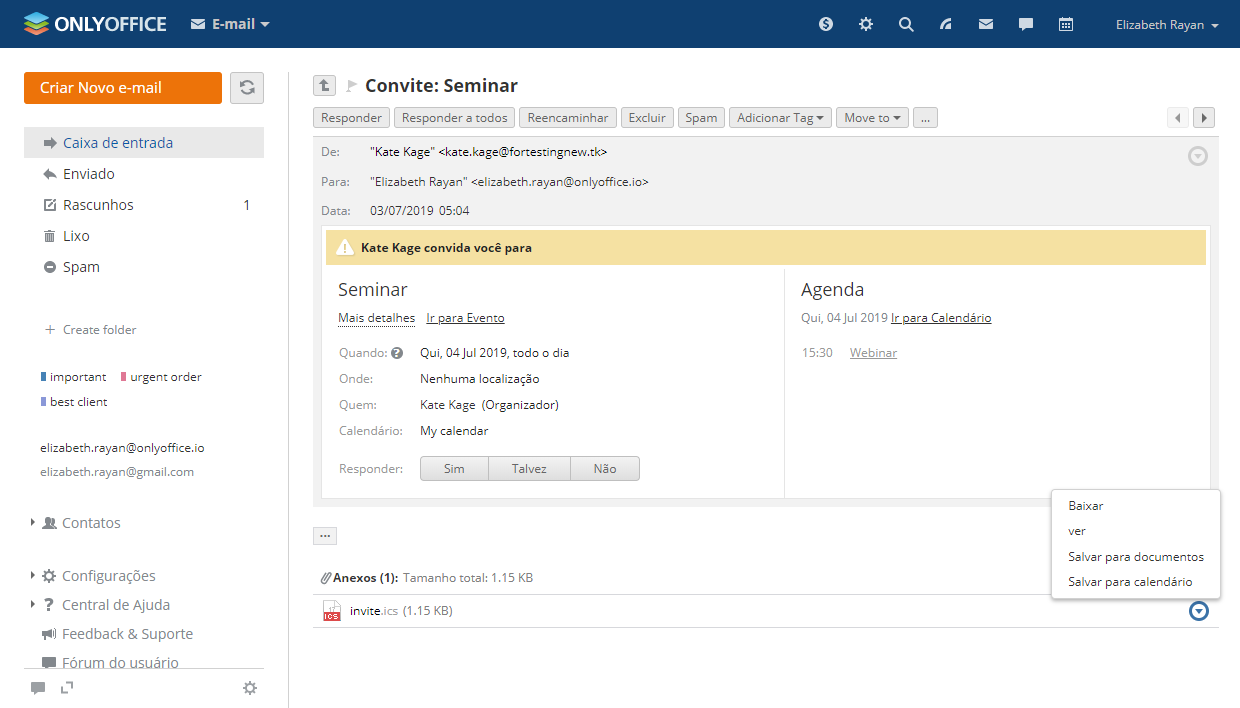Viewport: 1240px width, 708px height.
Task: Follow the Ir para Calendário link
Action: coord(941,318)
